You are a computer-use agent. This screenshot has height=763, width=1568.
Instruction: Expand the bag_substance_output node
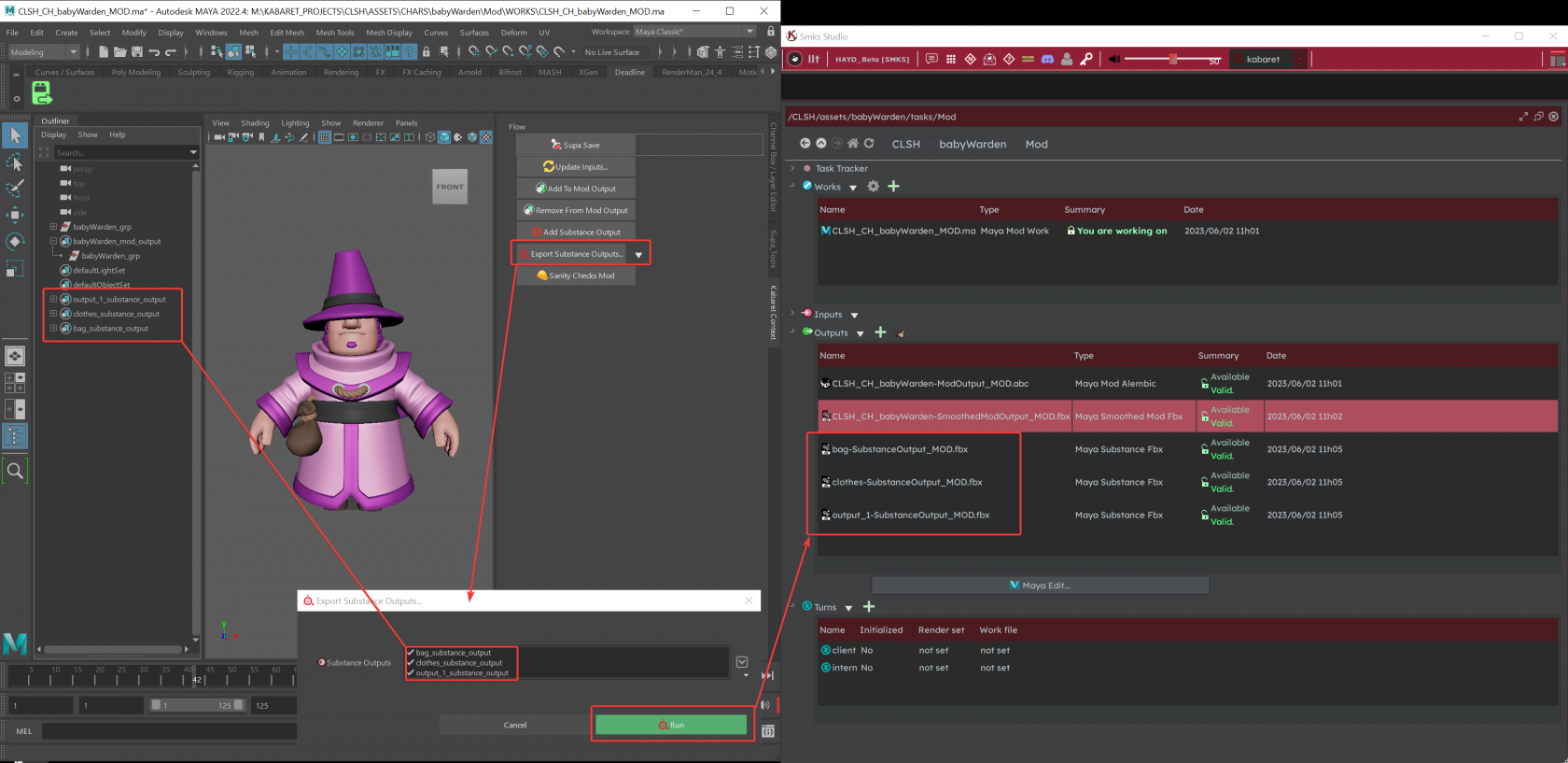pos(53,329)
